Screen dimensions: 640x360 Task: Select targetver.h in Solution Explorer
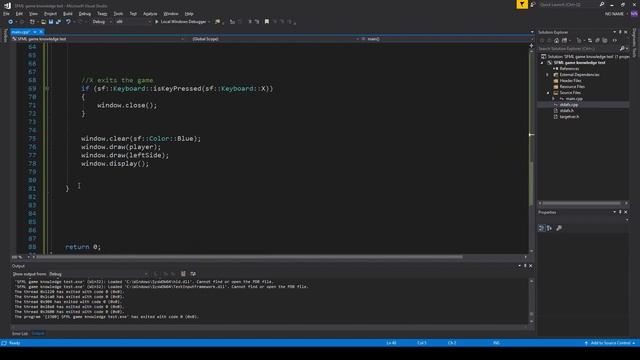[569, 117]
